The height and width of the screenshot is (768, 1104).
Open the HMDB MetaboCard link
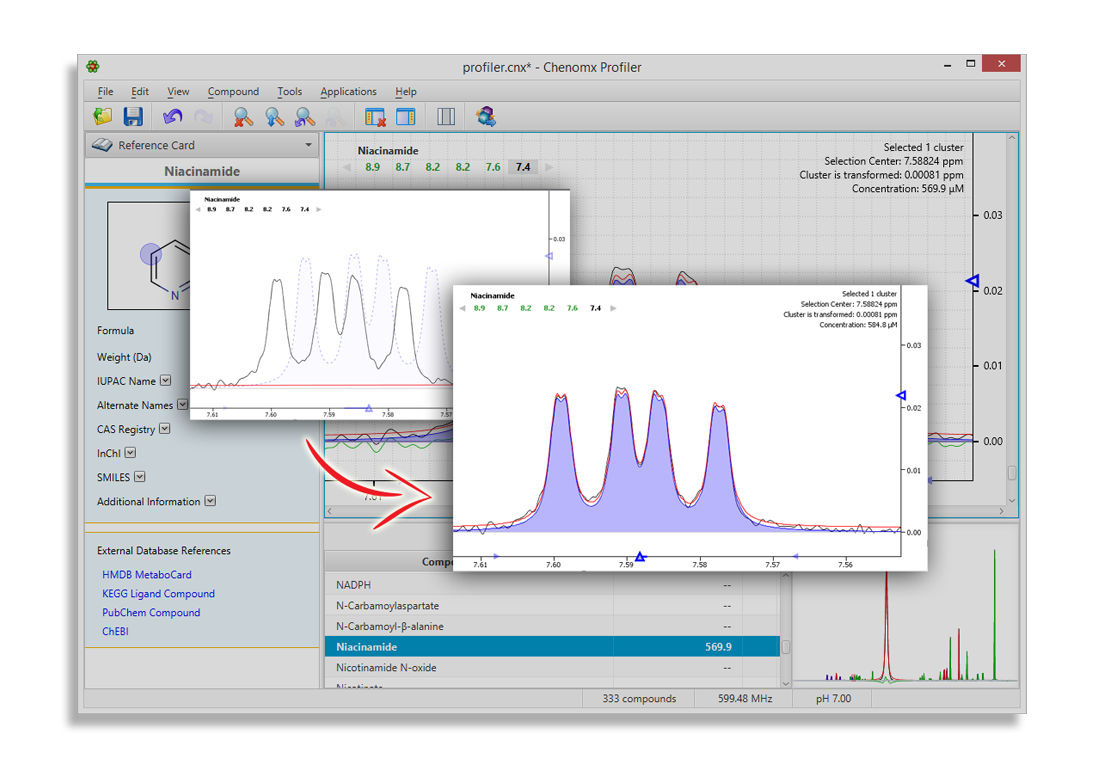(x=147, y=575)
